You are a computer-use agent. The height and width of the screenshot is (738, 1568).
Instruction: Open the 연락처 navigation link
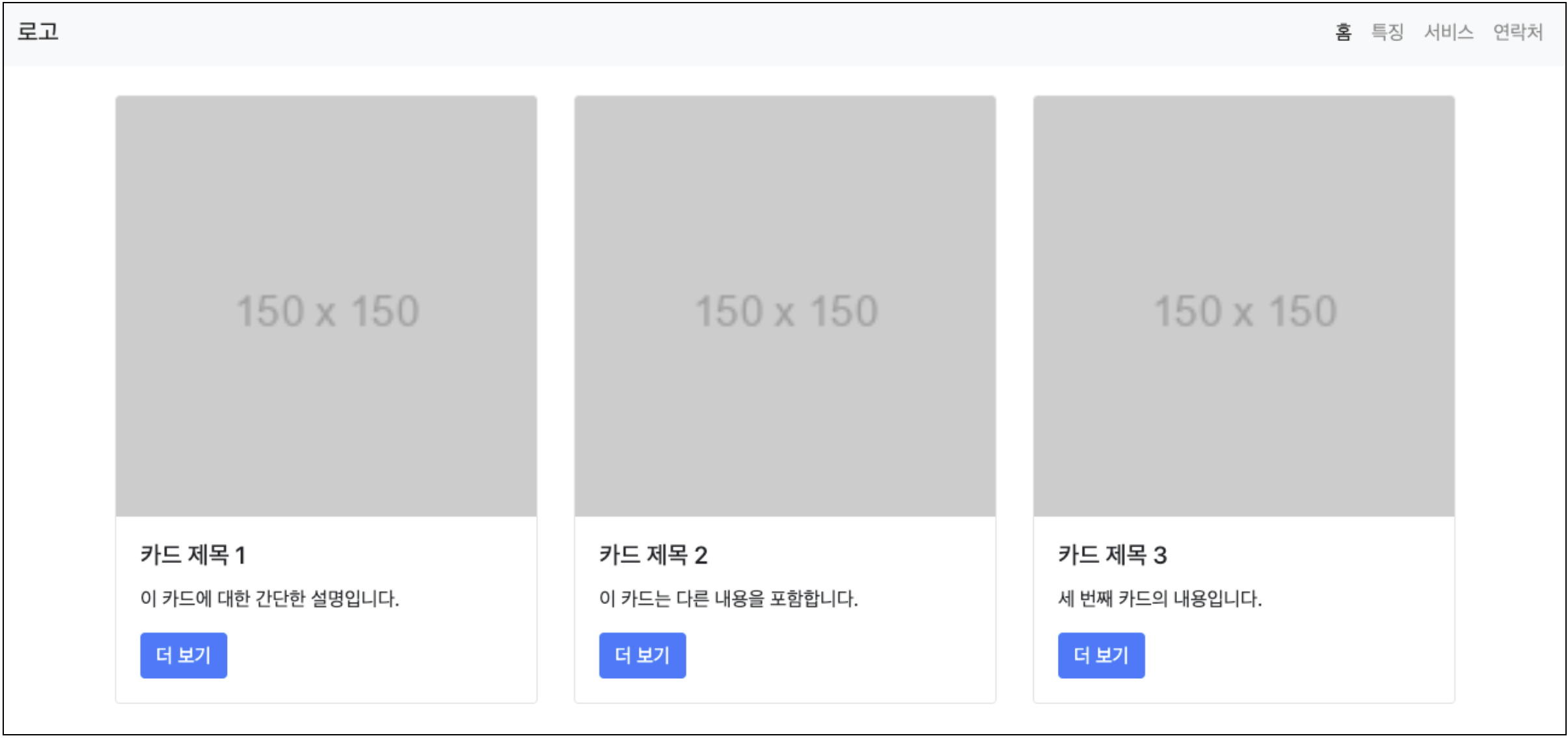(1517, 32)
